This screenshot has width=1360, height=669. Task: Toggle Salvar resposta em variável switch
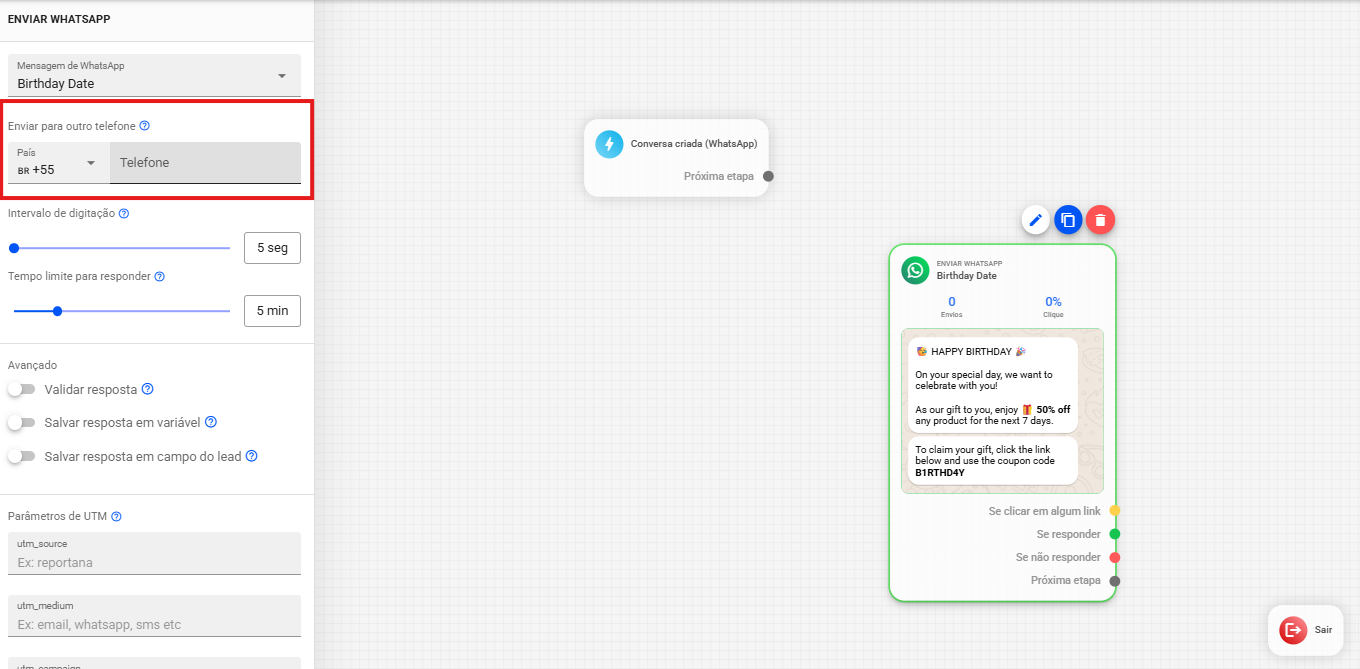[21, 423]
